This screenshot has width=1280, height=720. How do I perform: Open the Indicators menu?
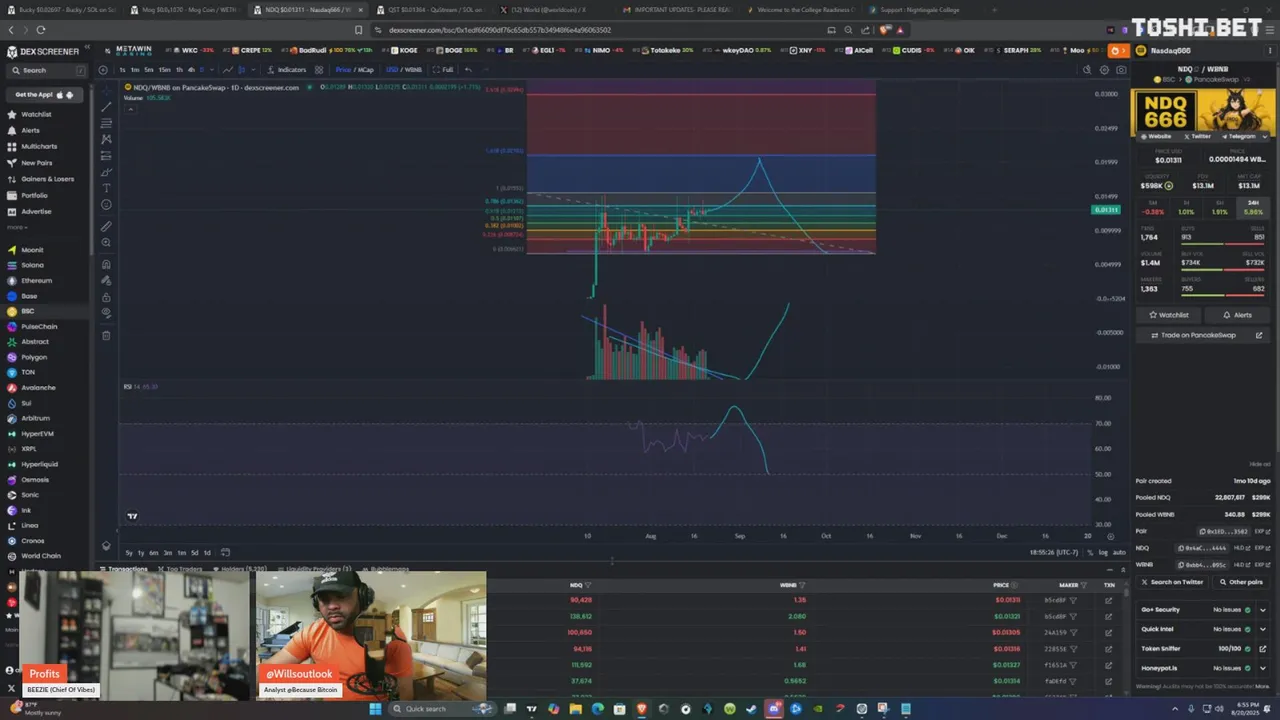(x=287, y=70)
